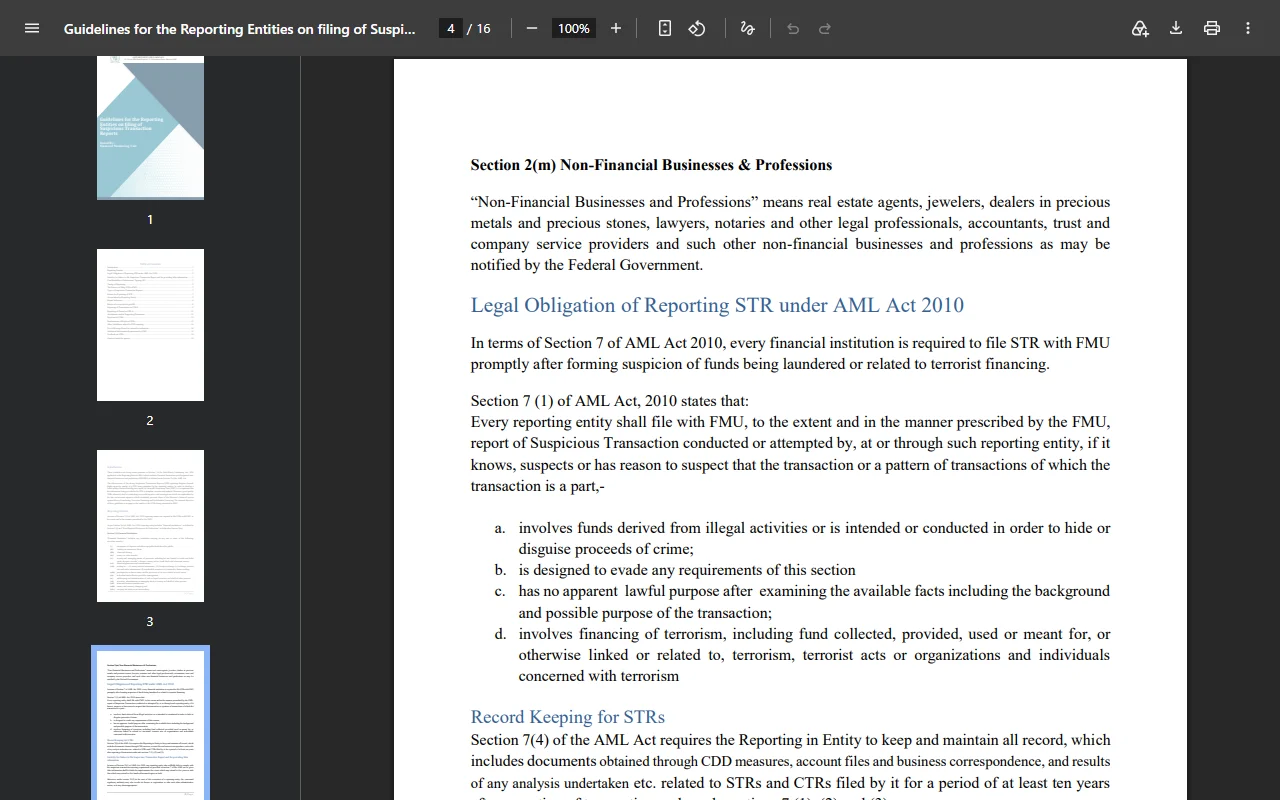Screen dimensions: 1280x800
Task: Click the "Record Keeping for STRs" heading
Action: coord(568,717)
